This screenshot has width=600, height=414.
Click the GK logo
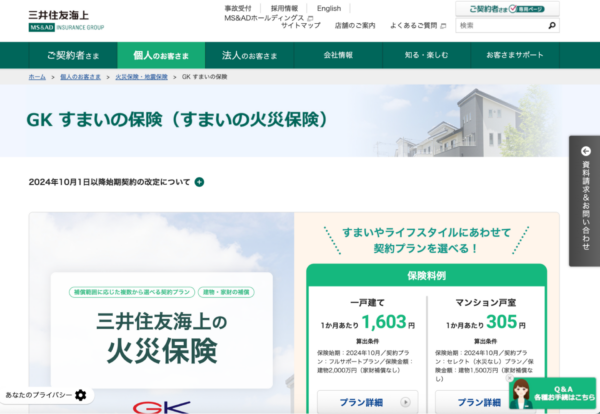click(x=161, y=407)
